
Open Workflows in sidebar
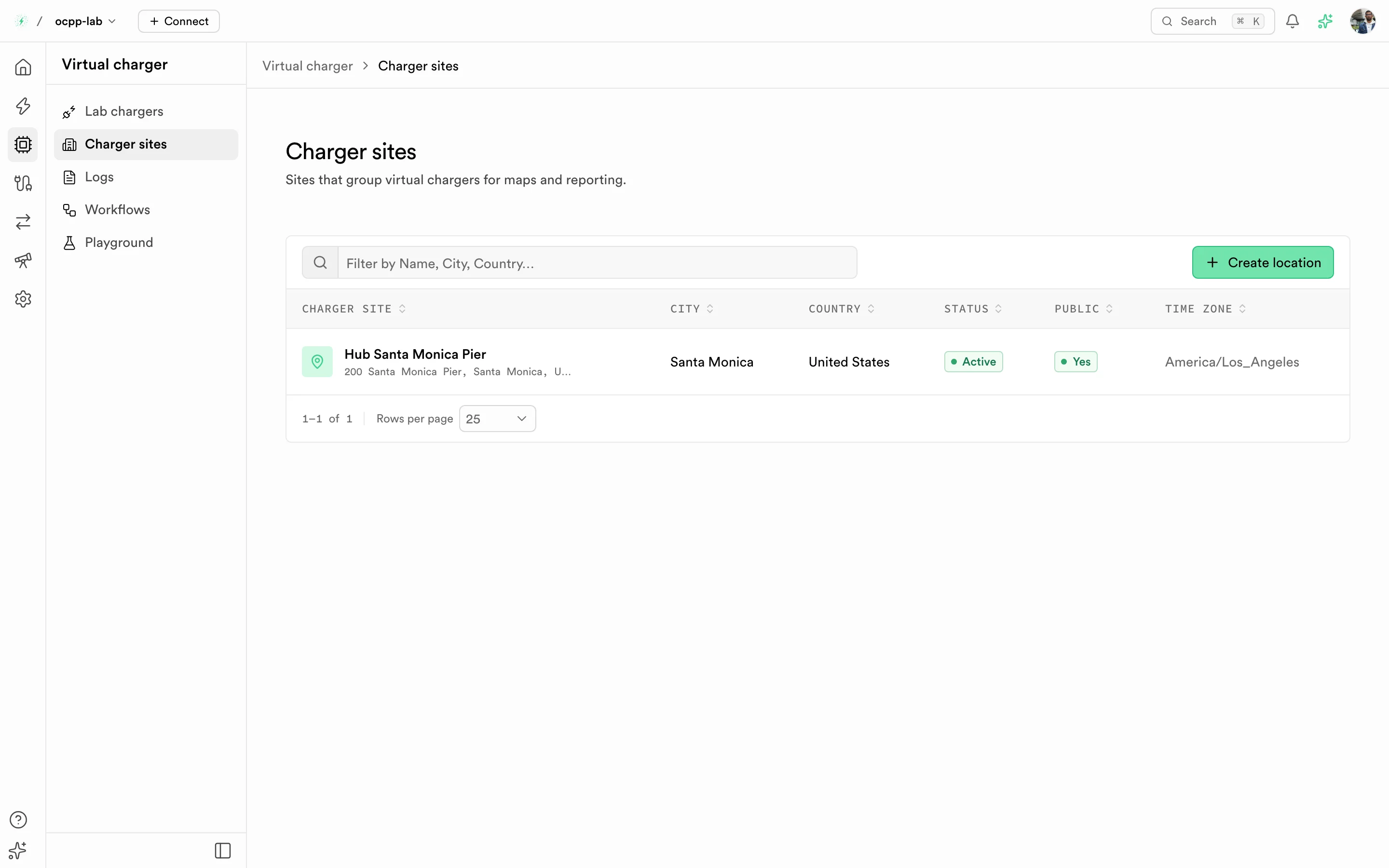tap(146, 210)
